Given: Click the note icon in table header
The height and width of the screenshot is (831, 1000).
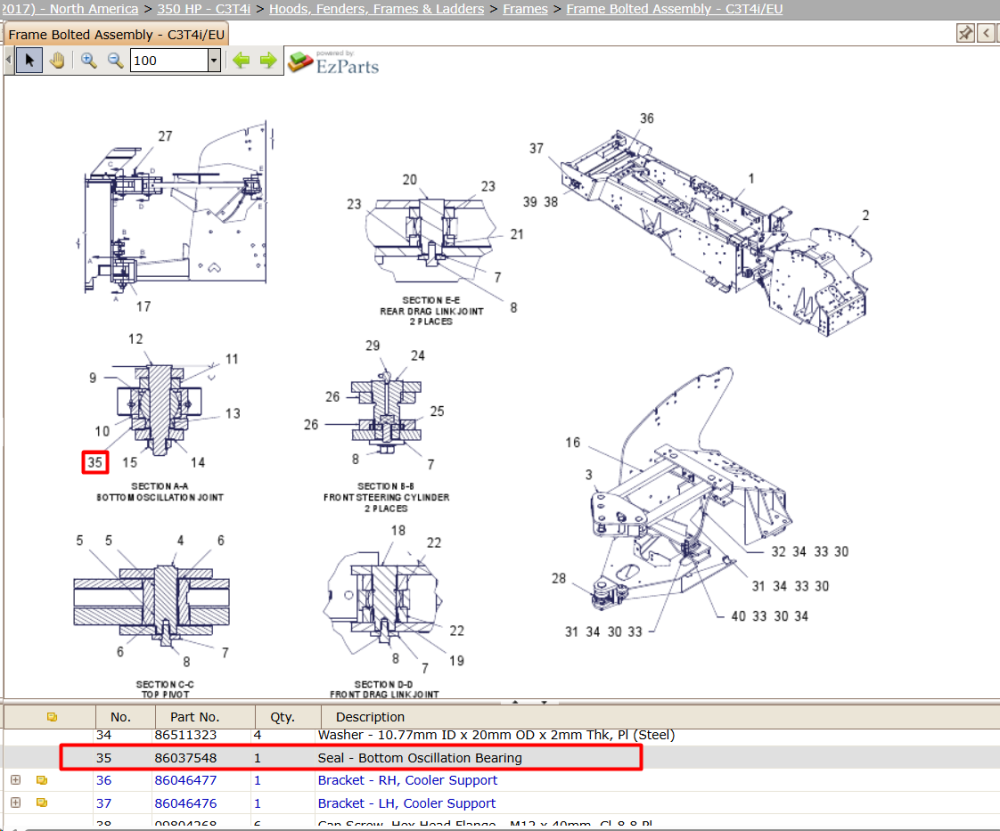Looking at the screenshot, I should [x=52, y=717].
